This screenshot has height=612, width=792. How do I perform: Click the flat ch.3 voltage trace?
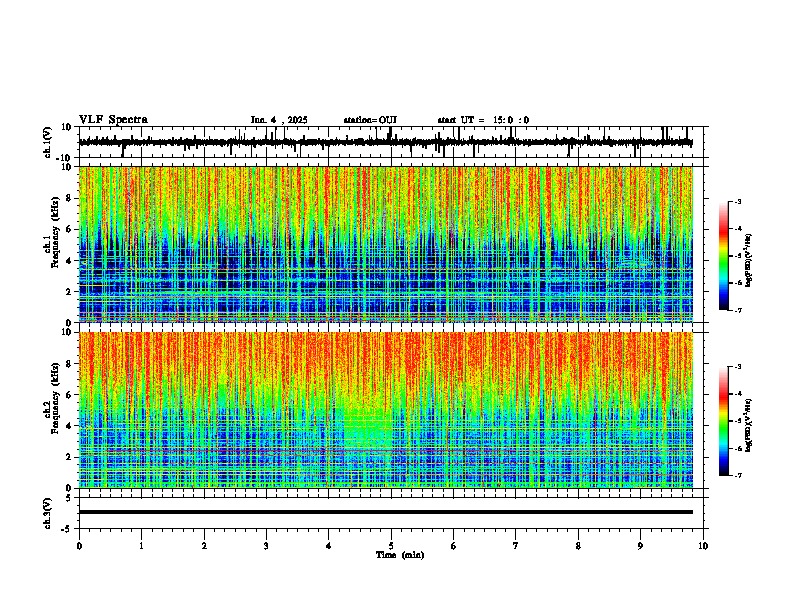click(x=386, y=512)
